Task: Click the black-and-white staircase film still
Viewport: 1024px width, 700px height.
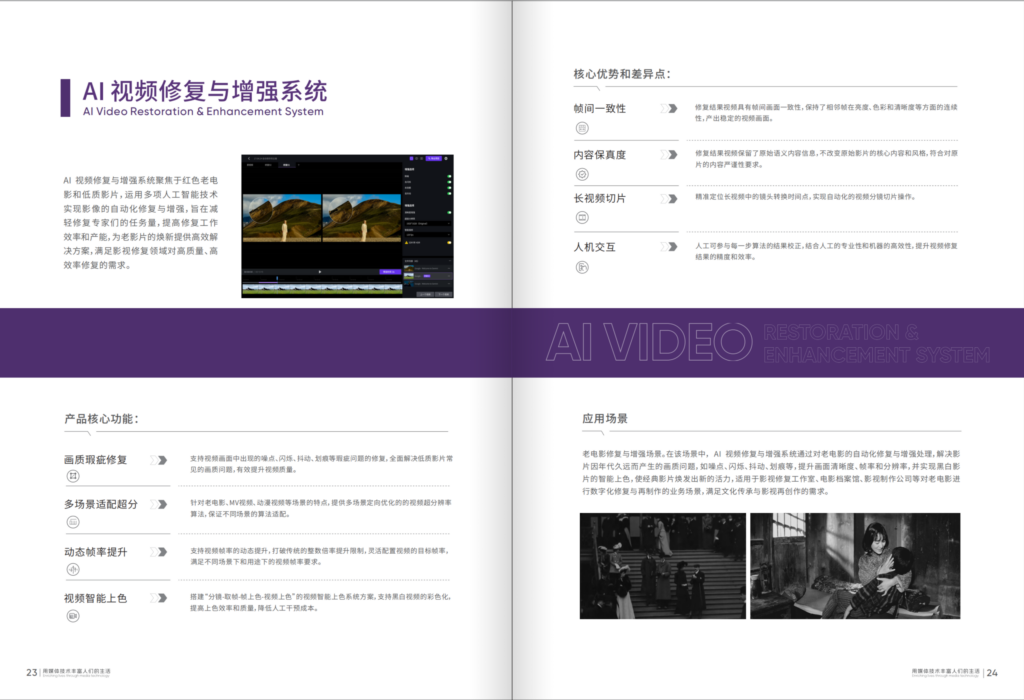Action: point(663,566)
